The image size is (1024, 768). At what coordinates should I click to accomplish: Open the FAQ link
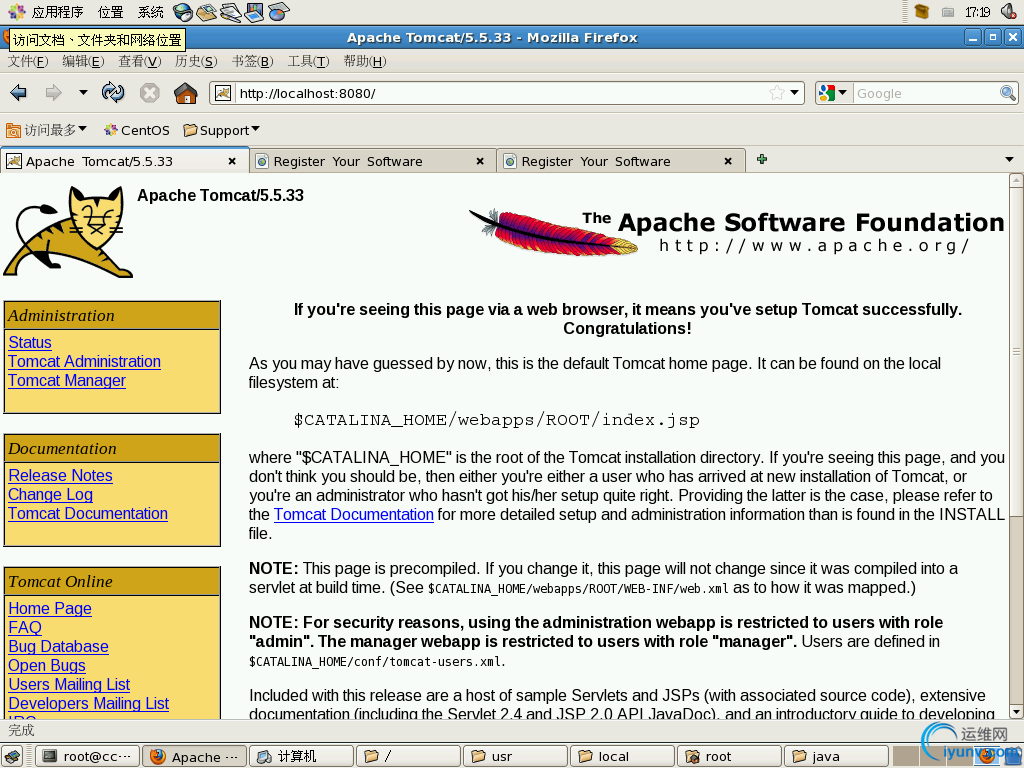tap(25, 628)
